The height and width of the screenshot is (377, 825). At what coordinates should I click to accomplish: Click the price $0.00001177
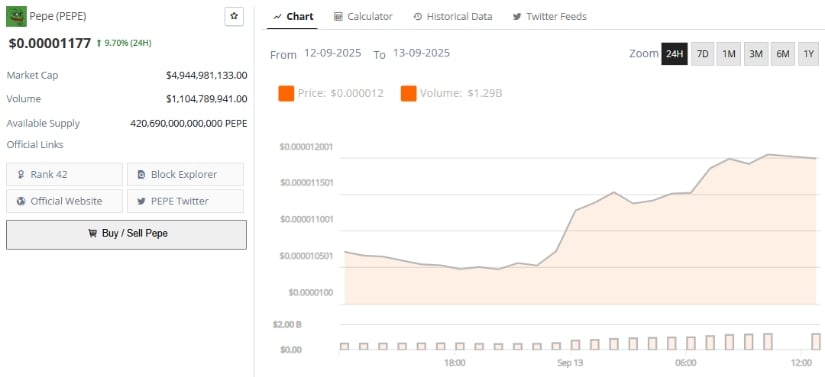[49, 43]
